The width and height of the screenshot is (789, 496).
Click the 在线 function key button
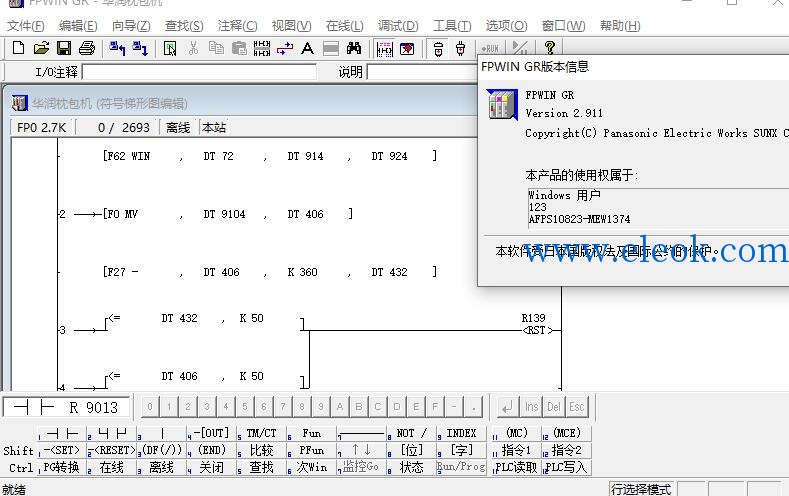(111, 467)
